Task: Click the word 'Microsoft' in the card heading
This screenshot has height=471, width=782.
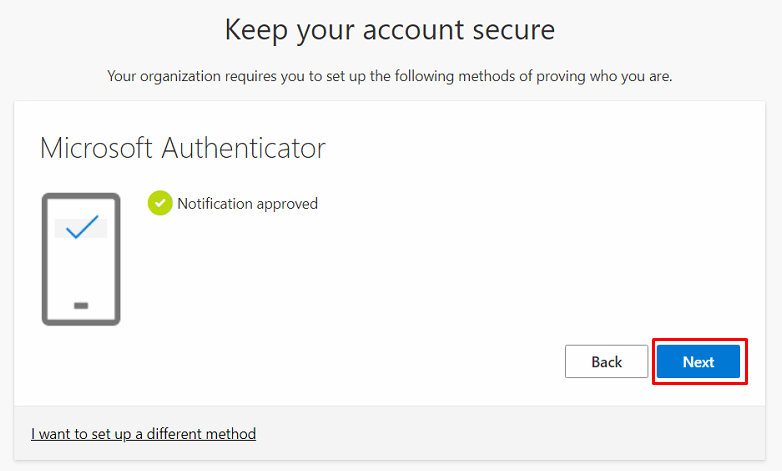Action: coord(97,148)
